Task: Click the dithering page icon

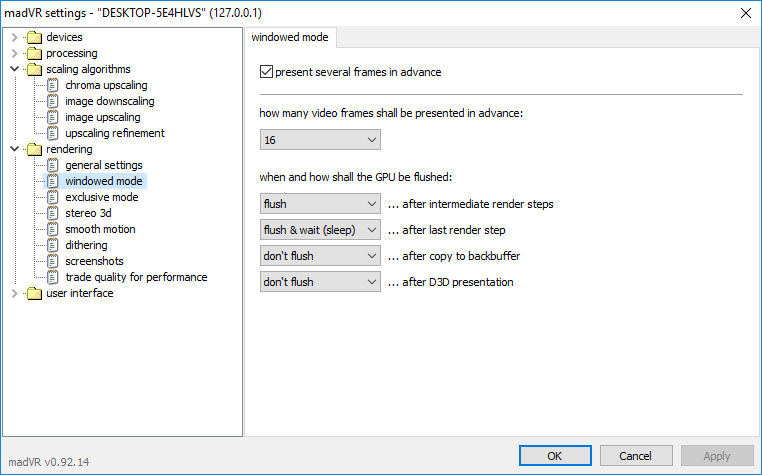Action: click(x=52, y=245)
